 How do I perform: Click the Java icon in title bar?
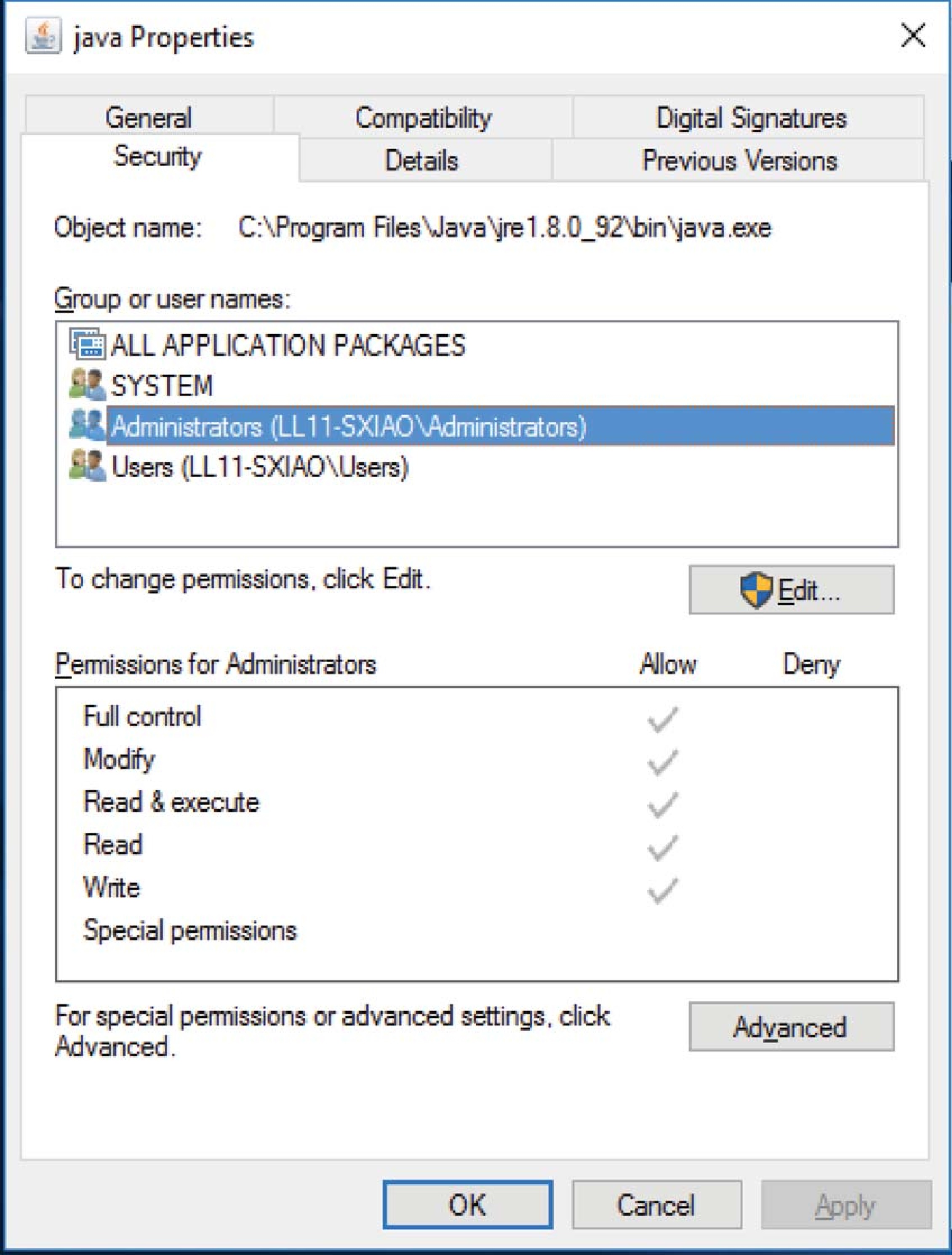(43, 37)
